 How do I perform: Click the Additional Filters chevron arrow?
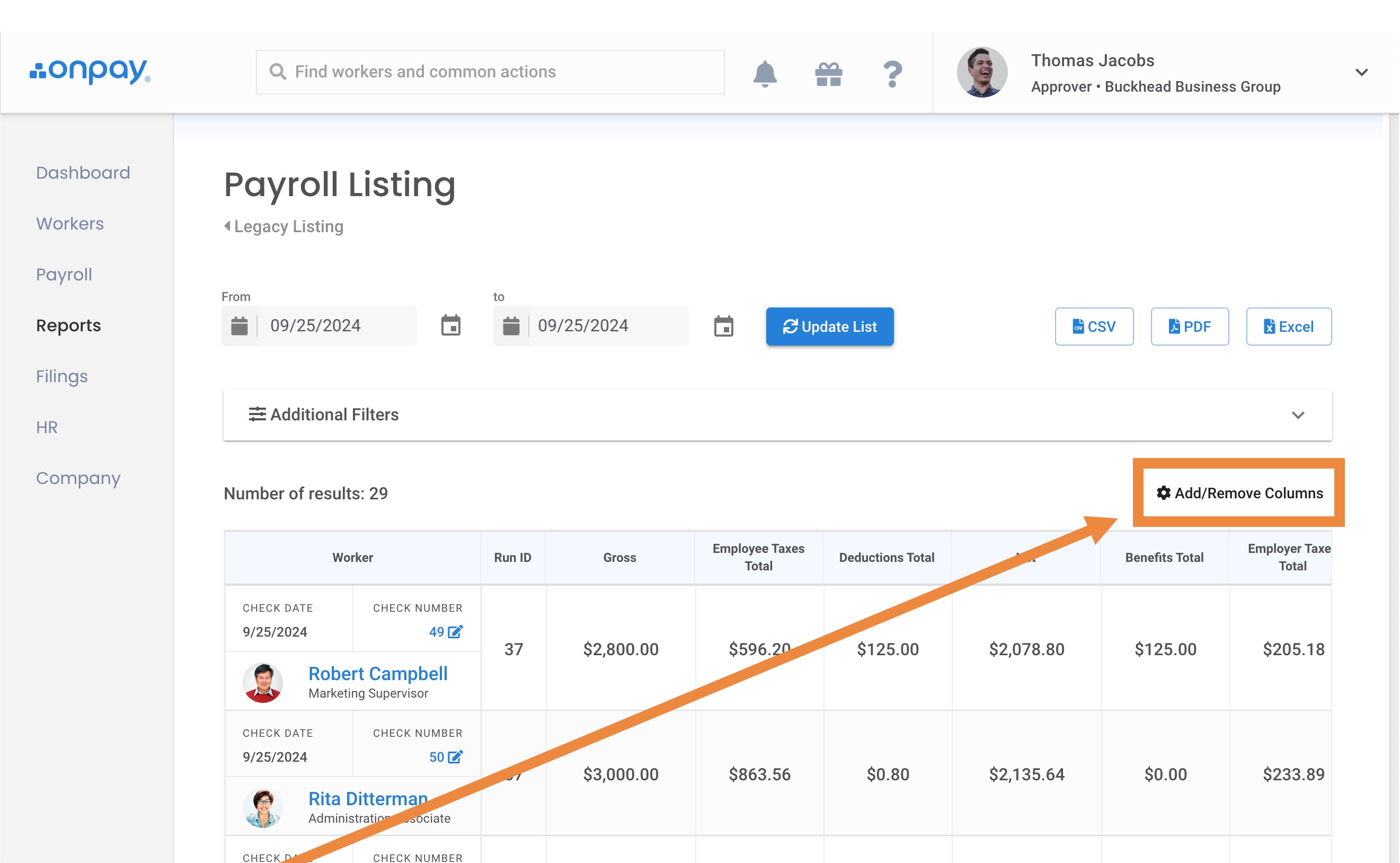[x=1298, y=415]
